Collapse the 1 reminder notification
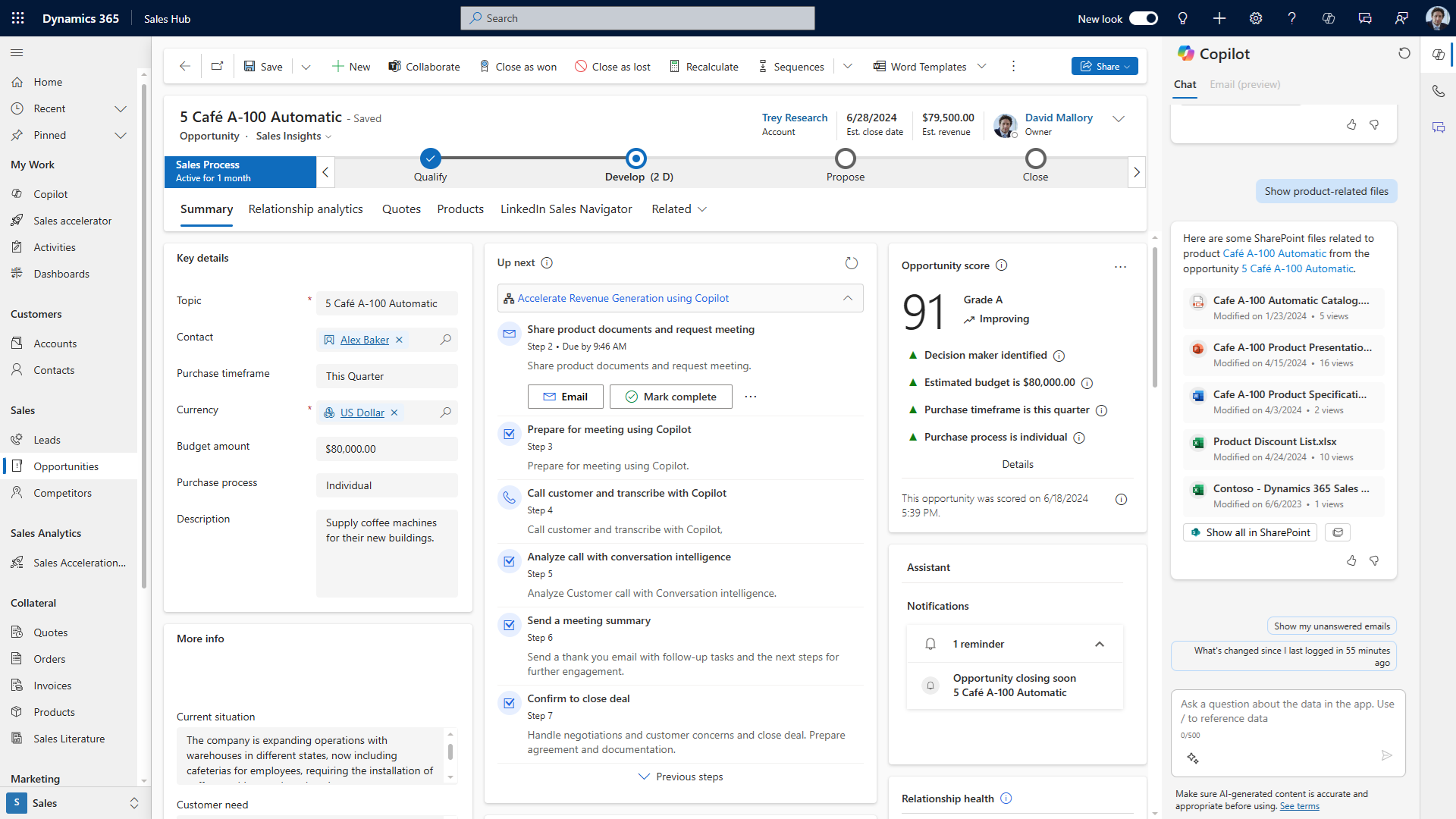Screen dimensions: 1456x819 click(x=1100, y=644)
